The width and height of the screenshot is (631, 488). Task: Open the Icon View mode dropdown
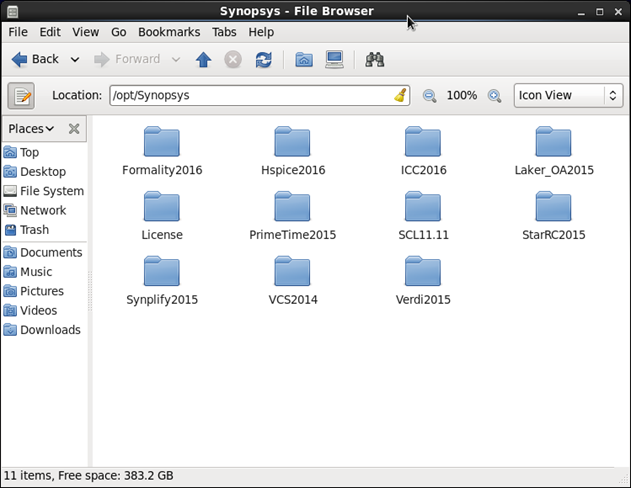pyautogui.click(x=568, y=95)
